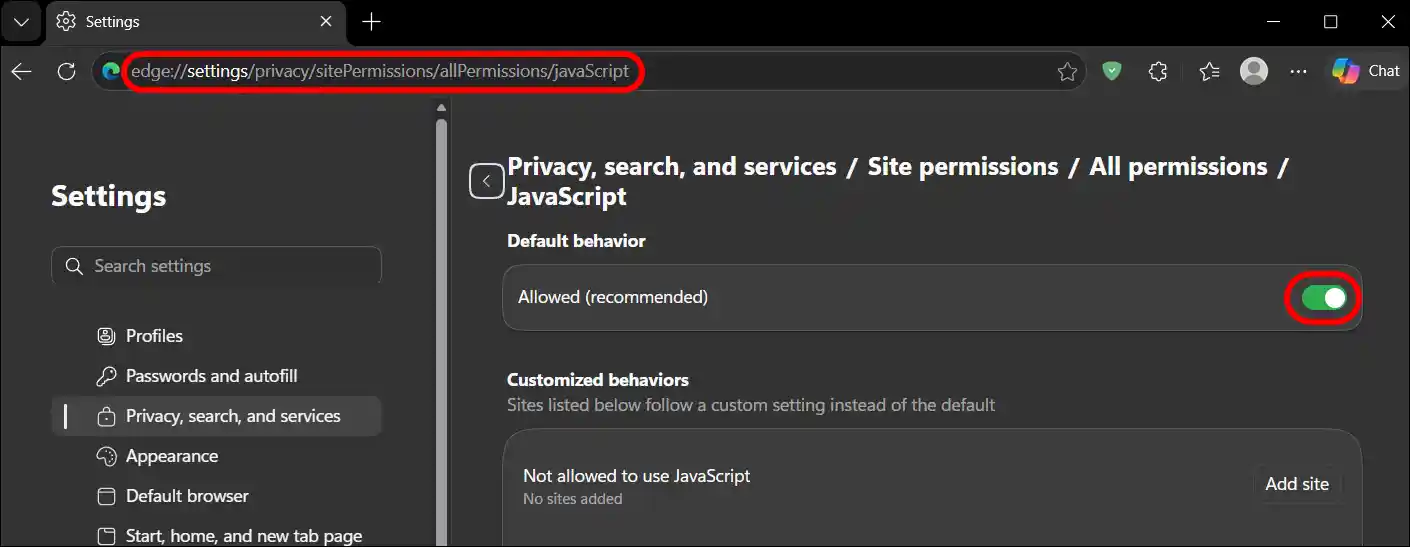The width and height of the screenshot is (1410, 547).
Task: Open Privacy, search, and services breadcrumb
Action: [672, 167]
